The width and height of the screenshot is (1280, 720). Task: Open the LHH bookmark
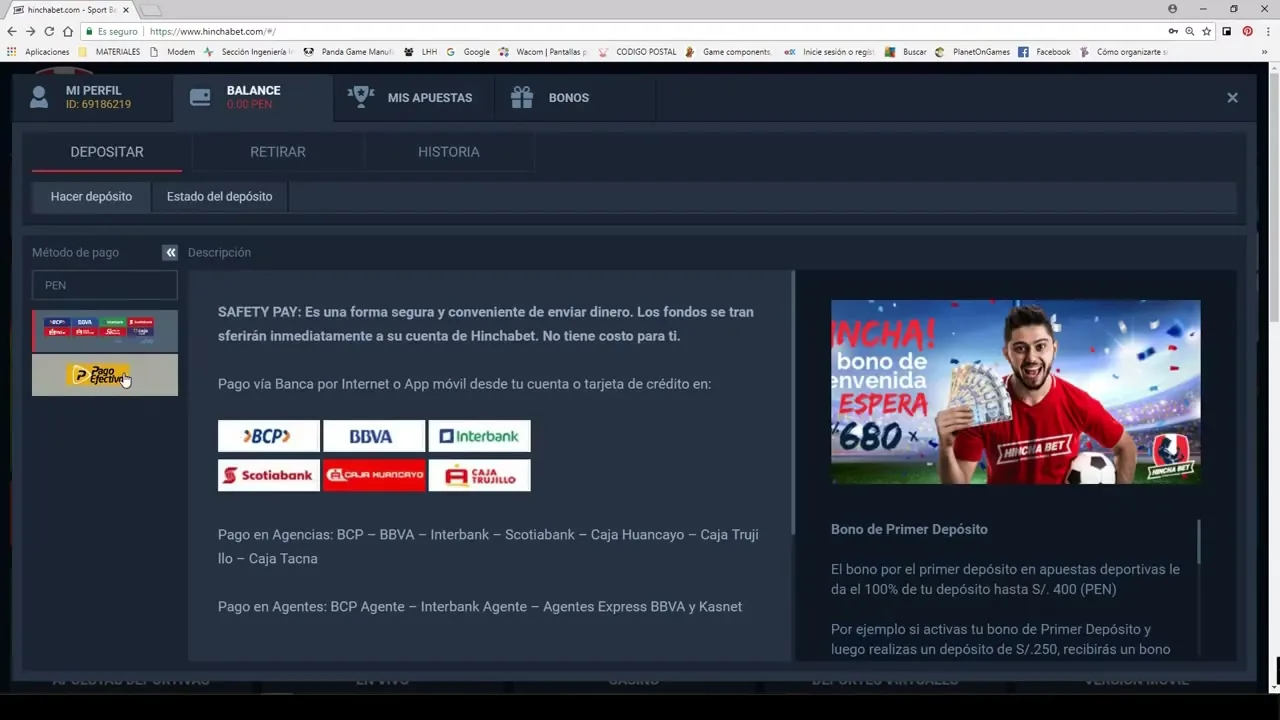point(421,52)
